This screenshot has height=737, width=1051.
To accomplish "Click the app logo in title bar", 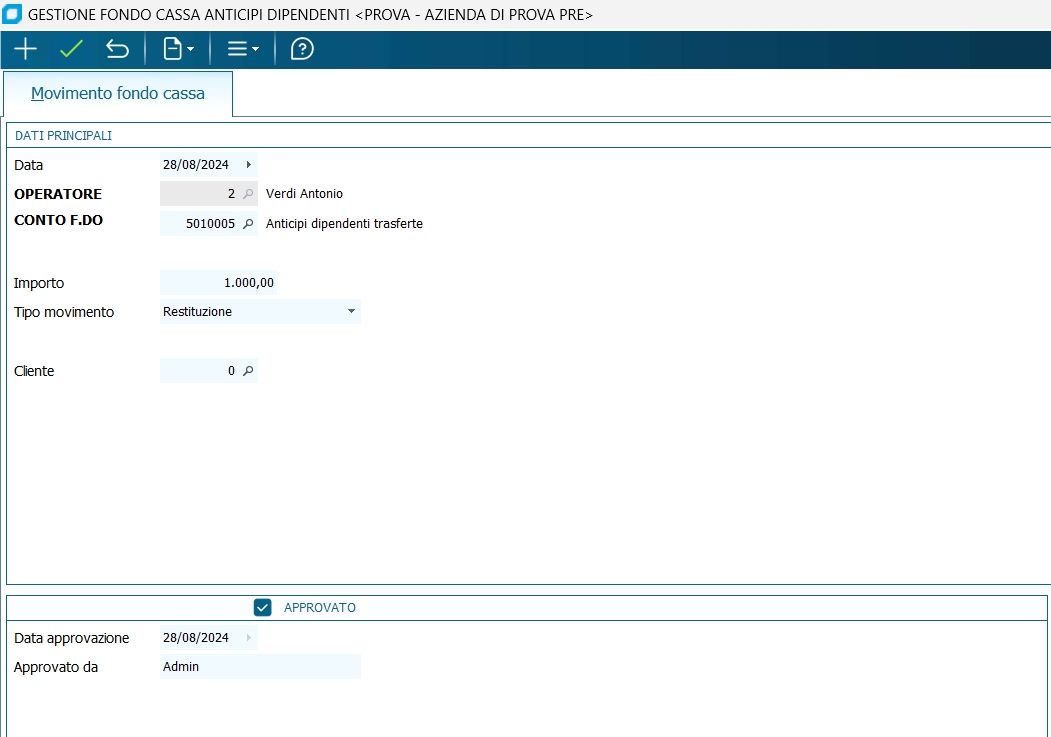I will pos(11,14).
